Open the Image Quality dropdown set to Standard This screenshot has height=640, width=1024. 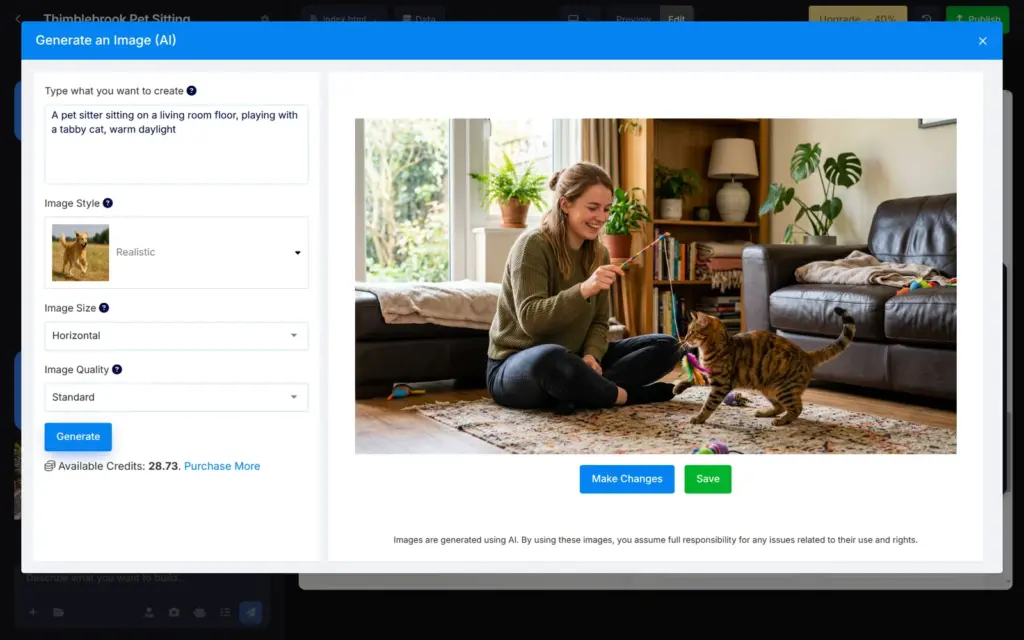tap(176, 397)
